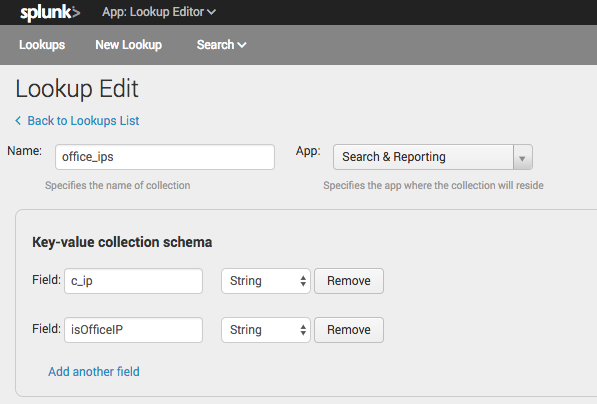
Task: Click the Splunk logo
Action: pyautogui.click(x=50, y=13)
